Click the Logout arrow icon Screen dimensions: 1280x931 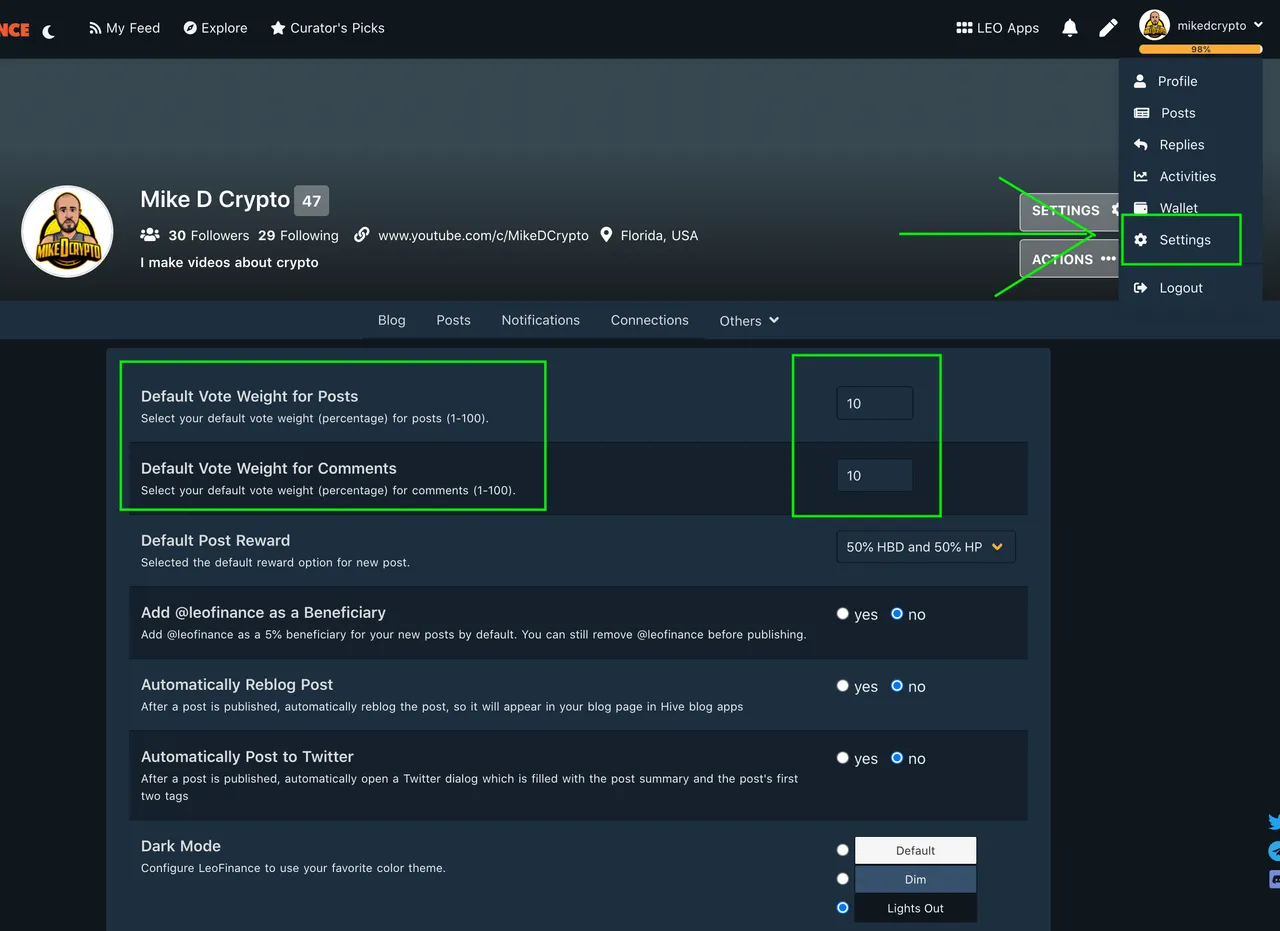coord(1141,288)
